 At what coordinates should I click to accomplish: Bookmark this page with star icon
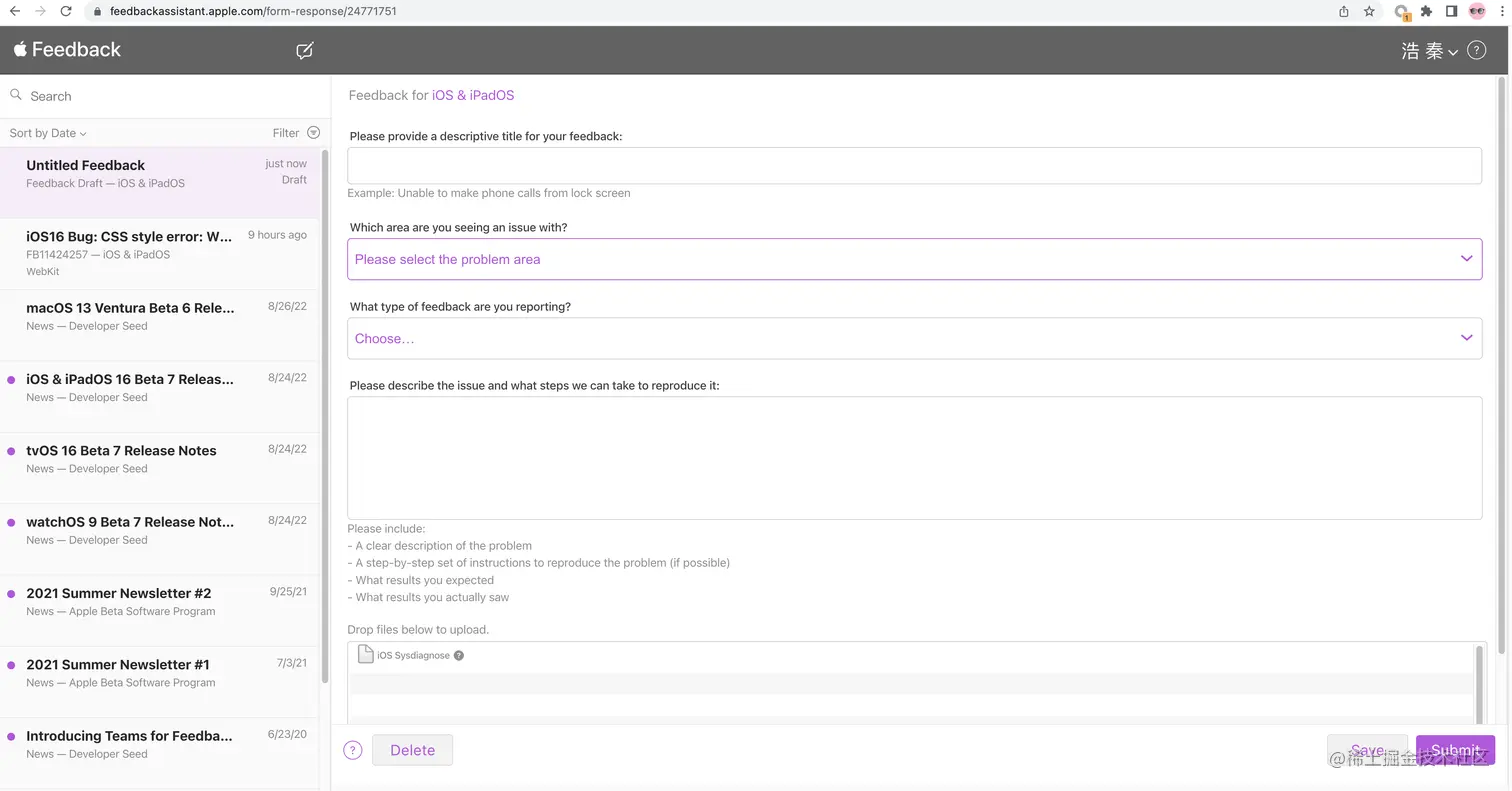[x=1369, y=11]
